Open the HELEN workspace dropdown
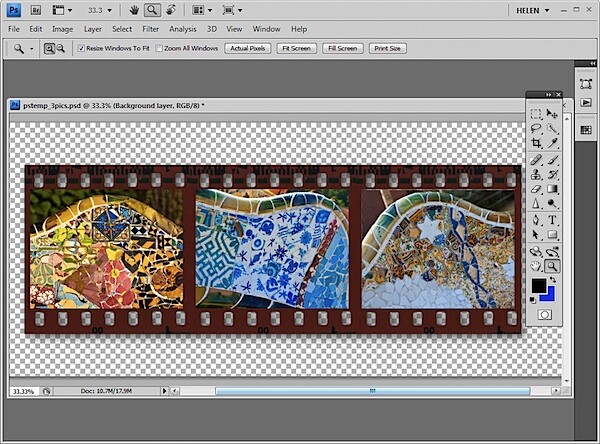The height and width of the screenshot is (444, 600). tap(533, 10)
